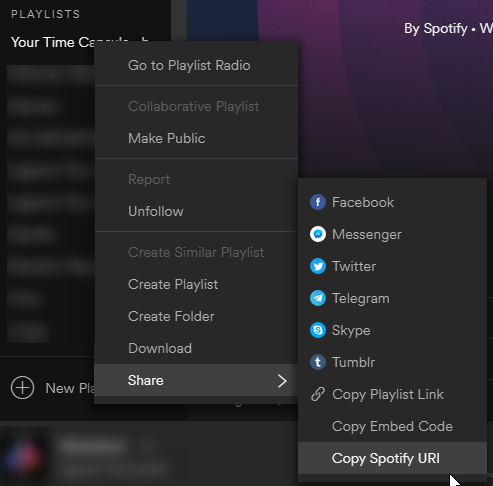
Task: Click the New Playlist button label
Action: coord(70,388)
